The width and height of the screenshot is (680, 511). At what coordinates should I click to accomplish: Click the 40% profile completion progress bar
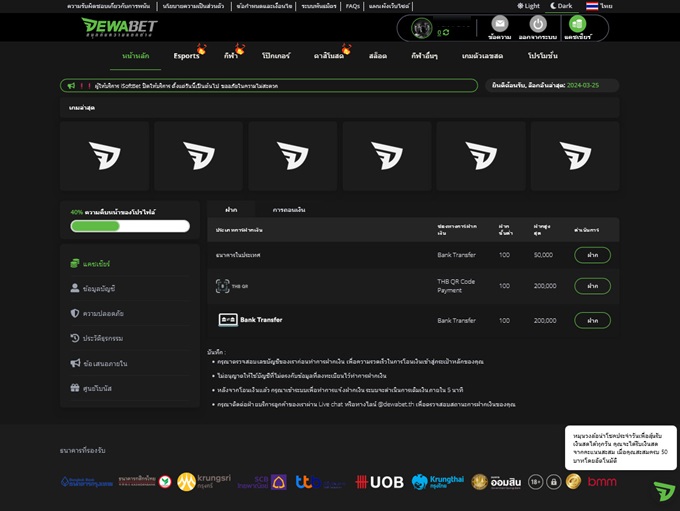pos(130,226)
